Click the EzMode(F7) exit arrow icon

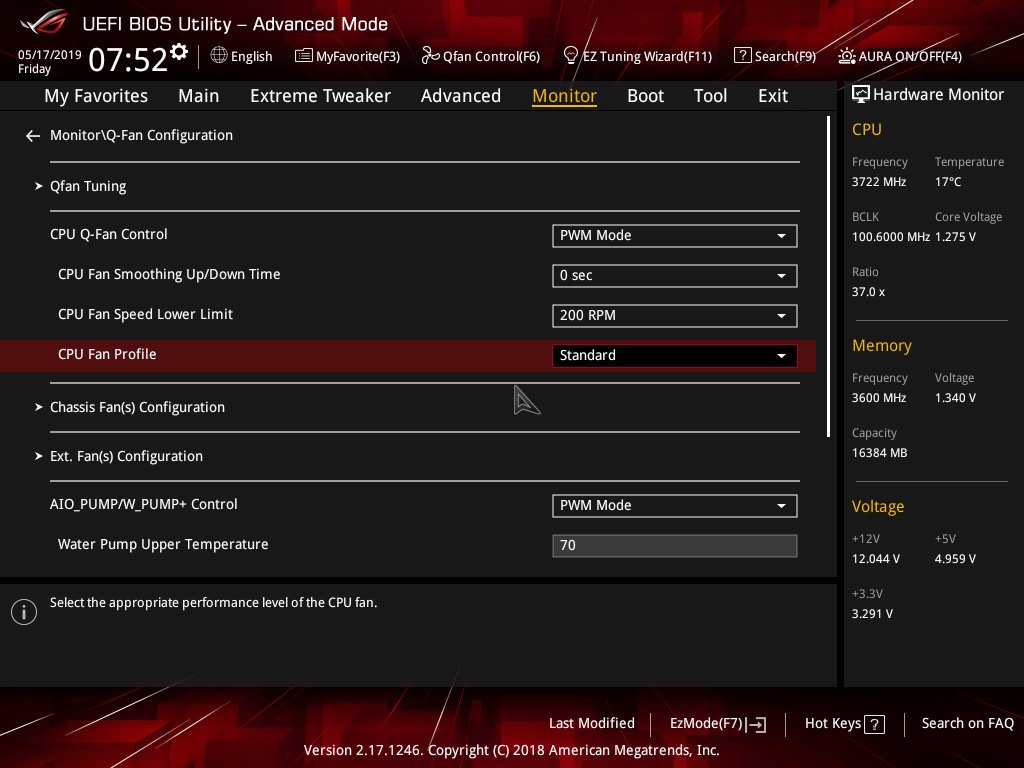756,724
